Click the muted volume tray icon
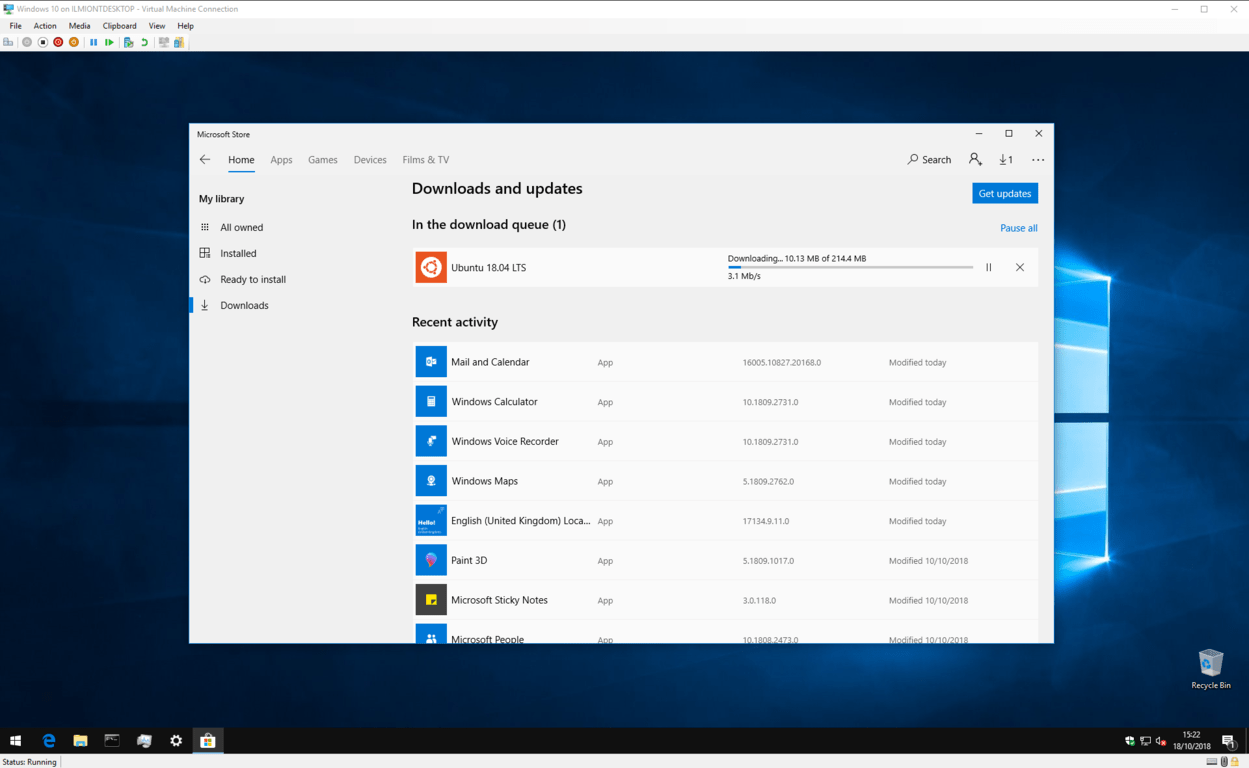 pos(1161,741)
